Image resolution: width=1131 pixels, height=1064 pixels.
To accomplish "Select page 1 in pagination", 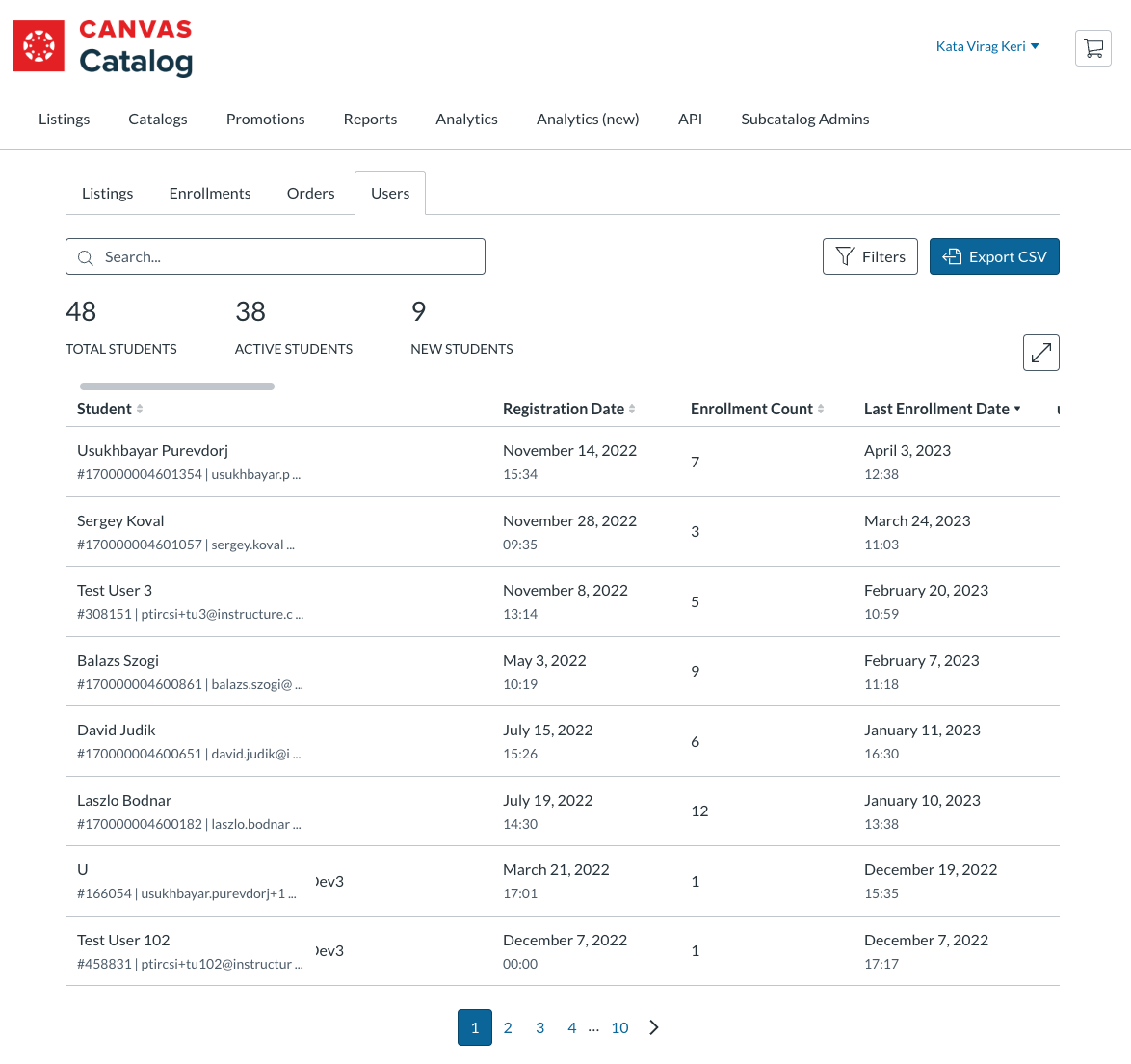I will tap(475, 1027).
